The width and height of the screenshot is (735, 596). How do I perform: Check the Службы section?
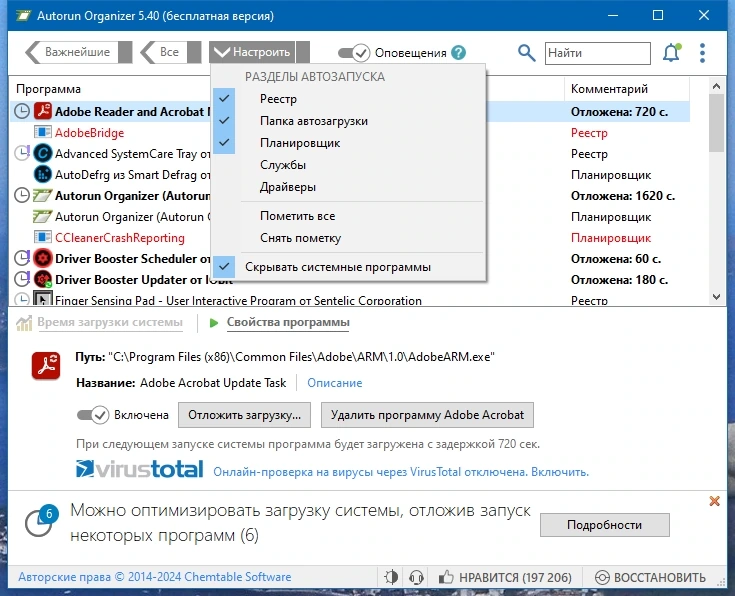(349, 165)
